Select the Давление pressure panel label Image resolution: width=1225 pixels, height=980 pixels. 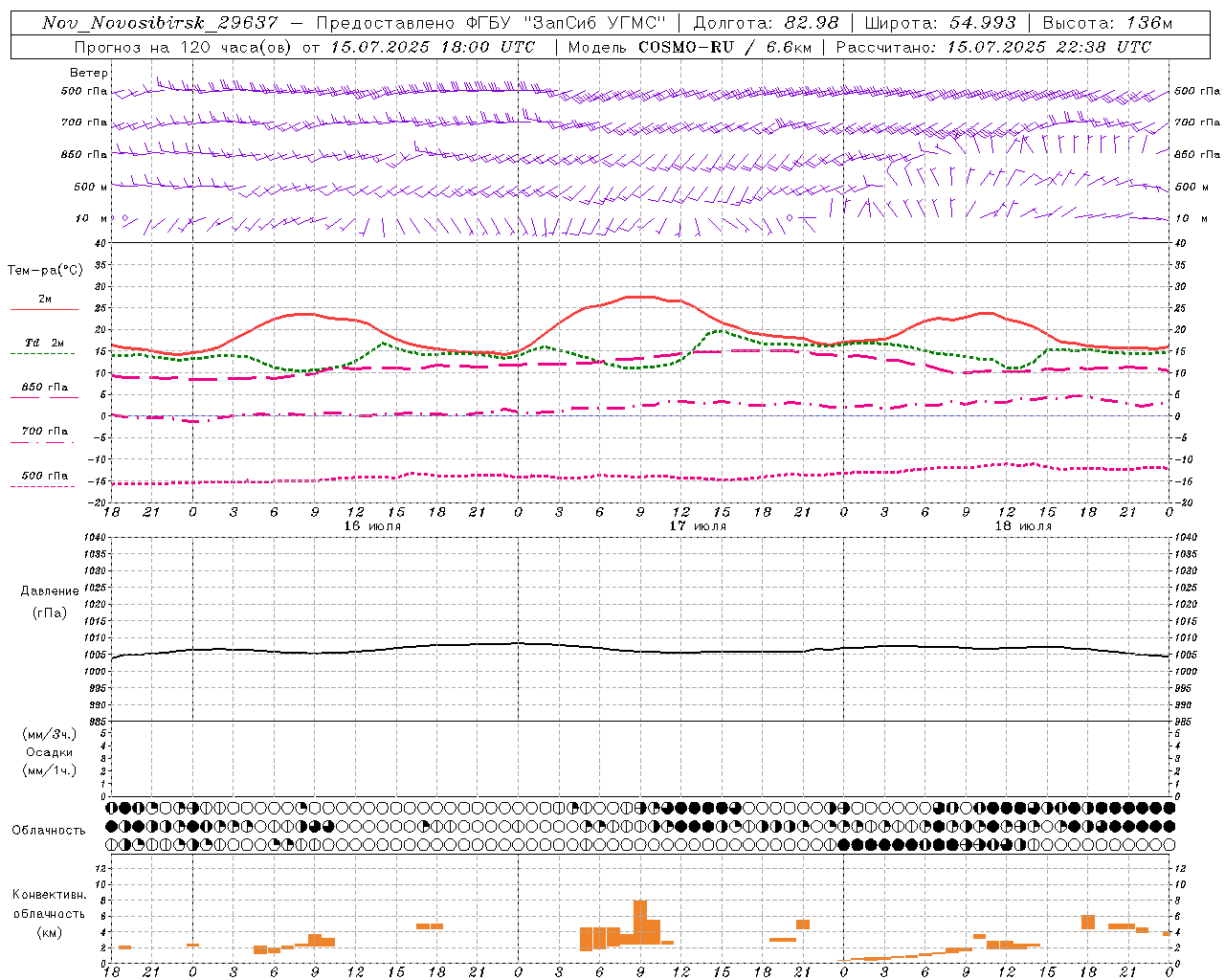click(50, 590)
